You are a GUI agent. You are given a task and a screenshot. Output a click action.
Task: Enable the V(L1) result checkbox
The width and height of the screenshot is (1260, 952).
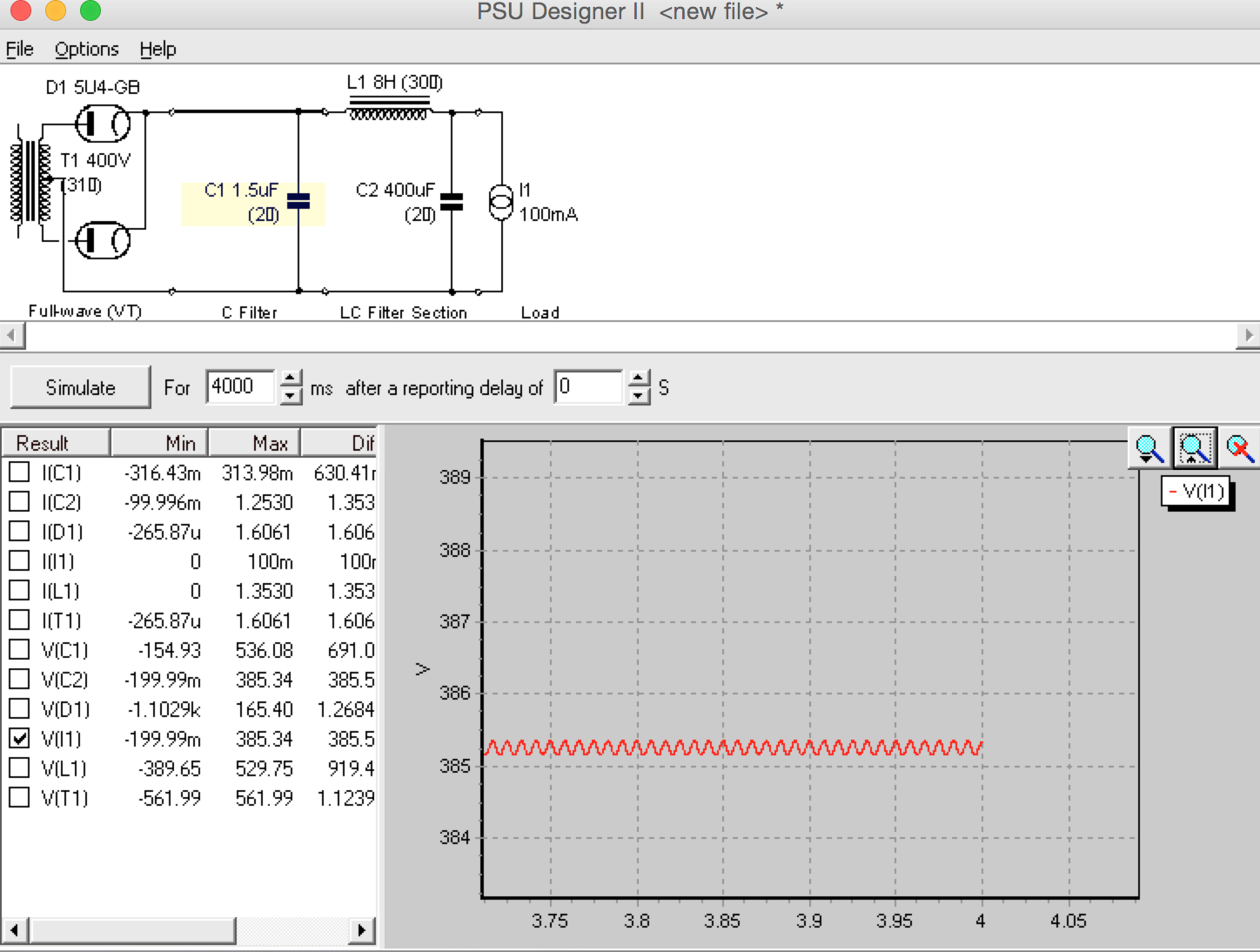(x=19, y=768)
